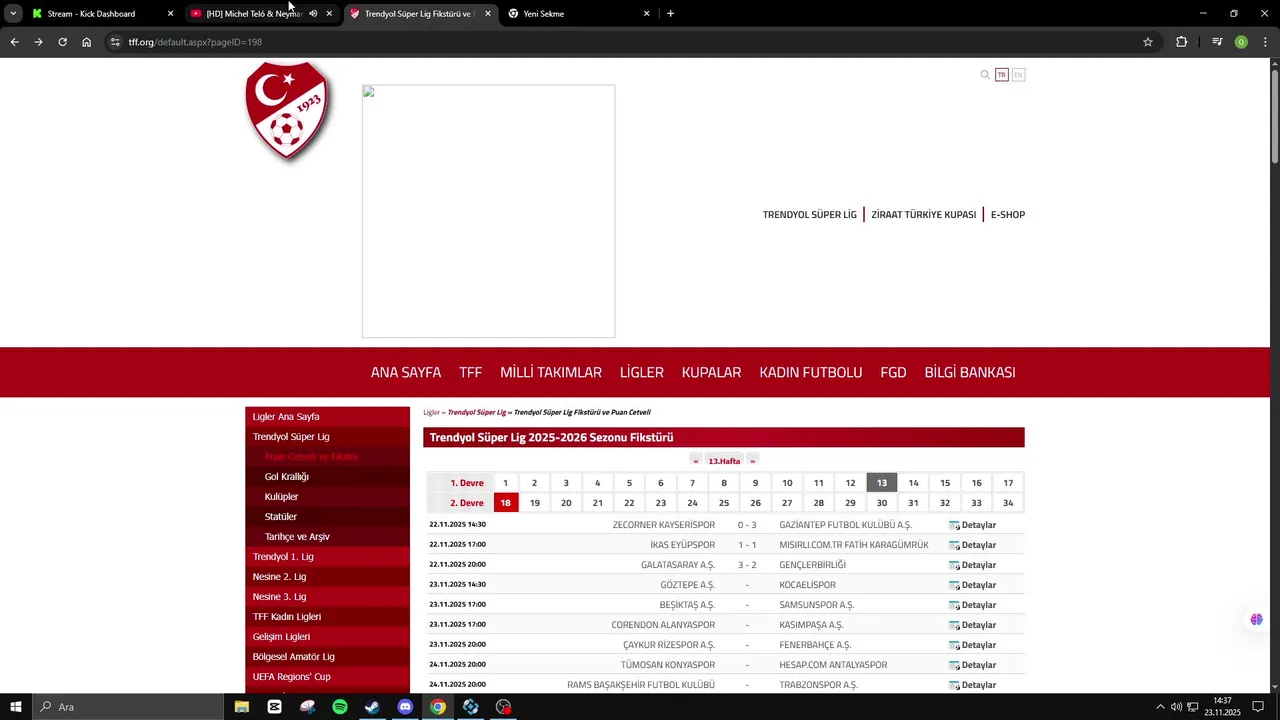Open Trendyol 1. Lig in sidebar
The height and width of the screenshot is (720, 1280).
[x=327, y=557]
